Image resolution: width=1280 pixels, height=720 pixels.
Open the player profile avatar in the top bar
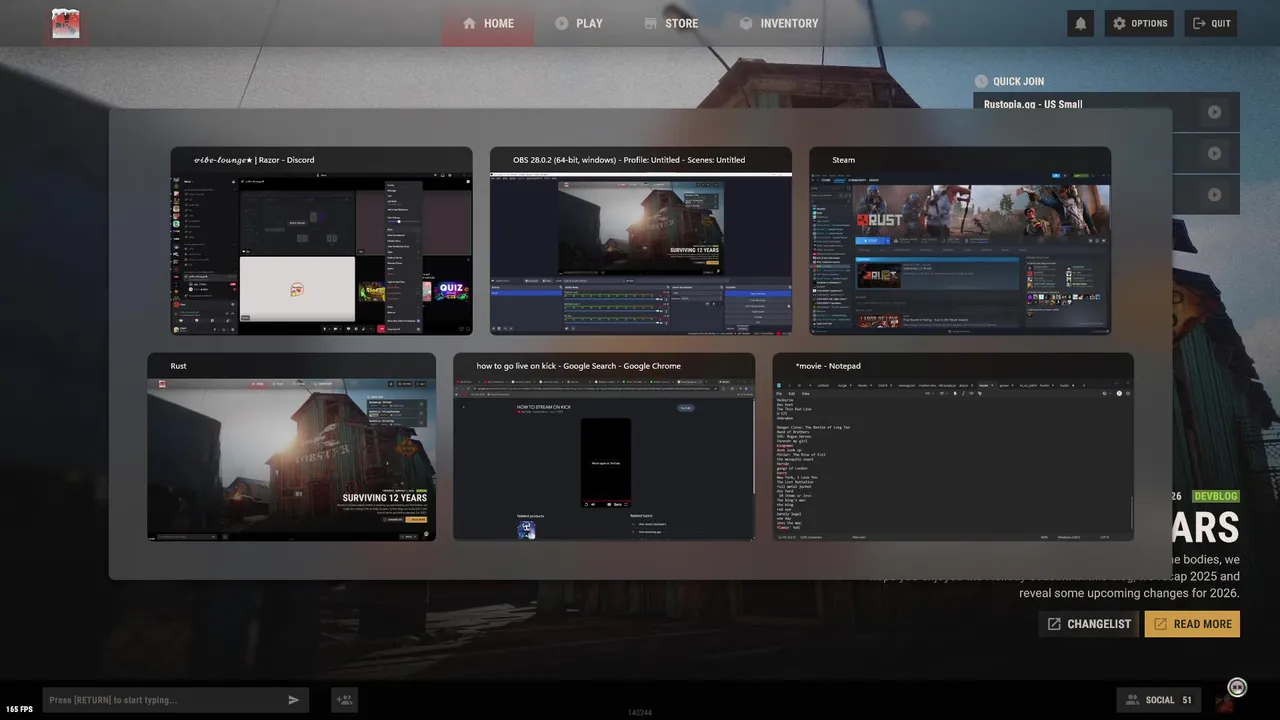click(x=66, y=23)
